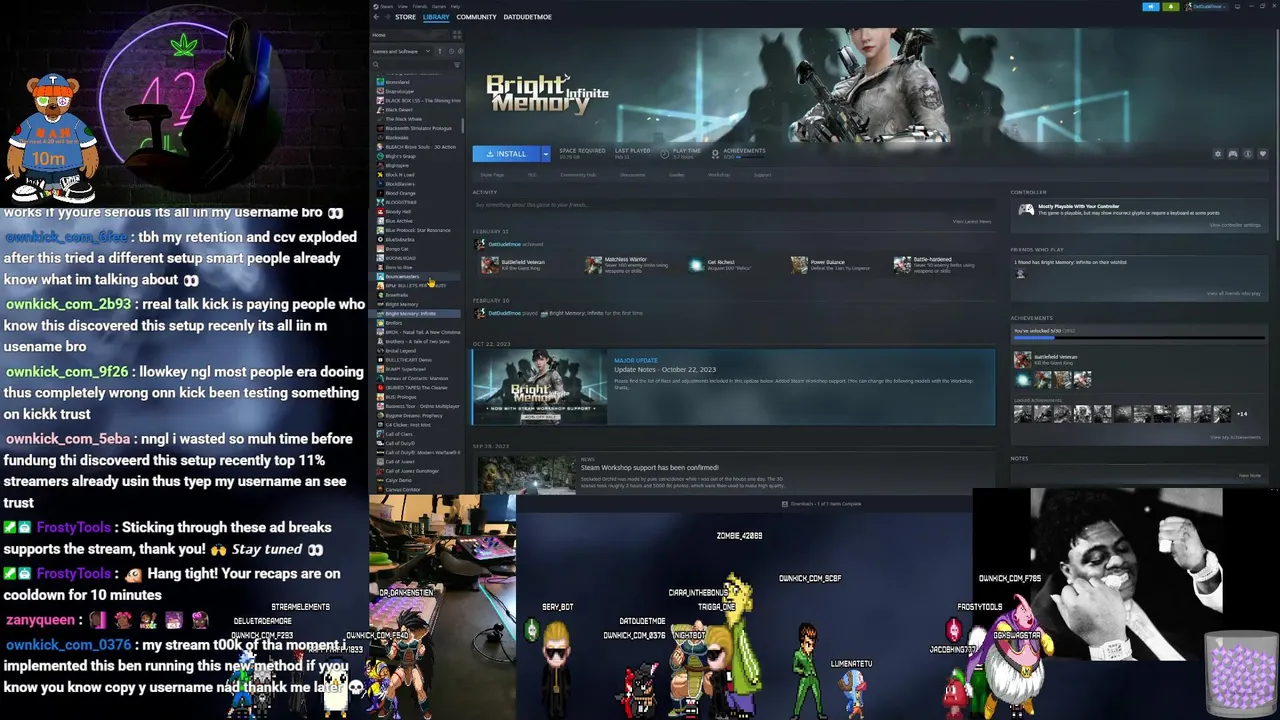Click the controller icon in Controller panel
Screen dimensions: 1280x720
click(x=1026, y=209)
